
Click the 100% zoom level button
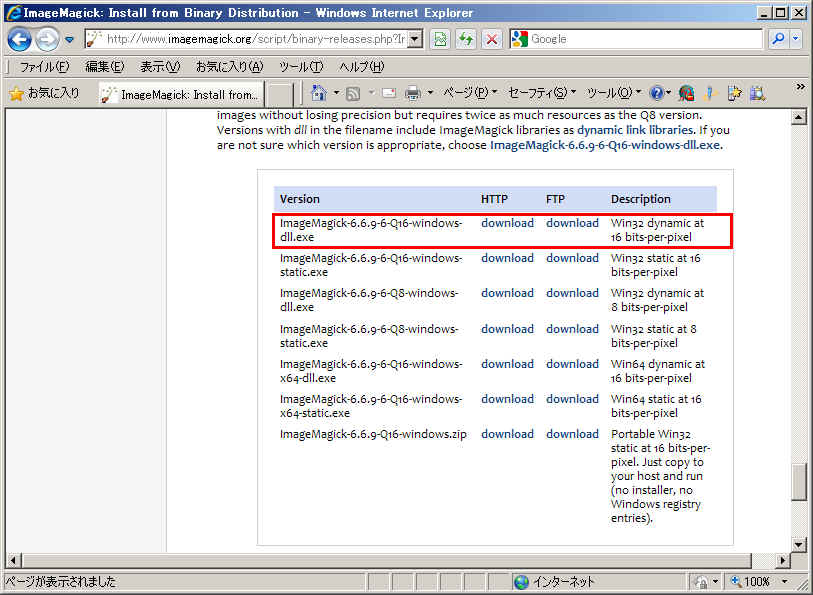point(751,582)
